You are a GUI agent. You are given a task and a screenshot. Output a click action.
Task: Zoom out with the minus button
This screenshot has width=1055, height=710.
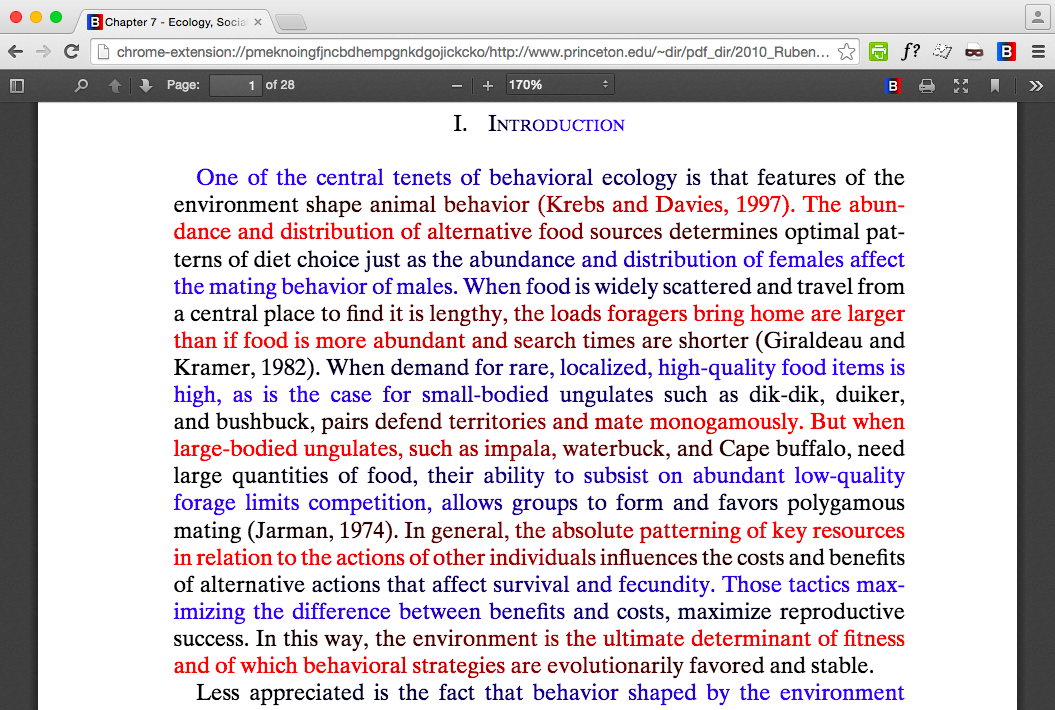(x=457, y=85)
